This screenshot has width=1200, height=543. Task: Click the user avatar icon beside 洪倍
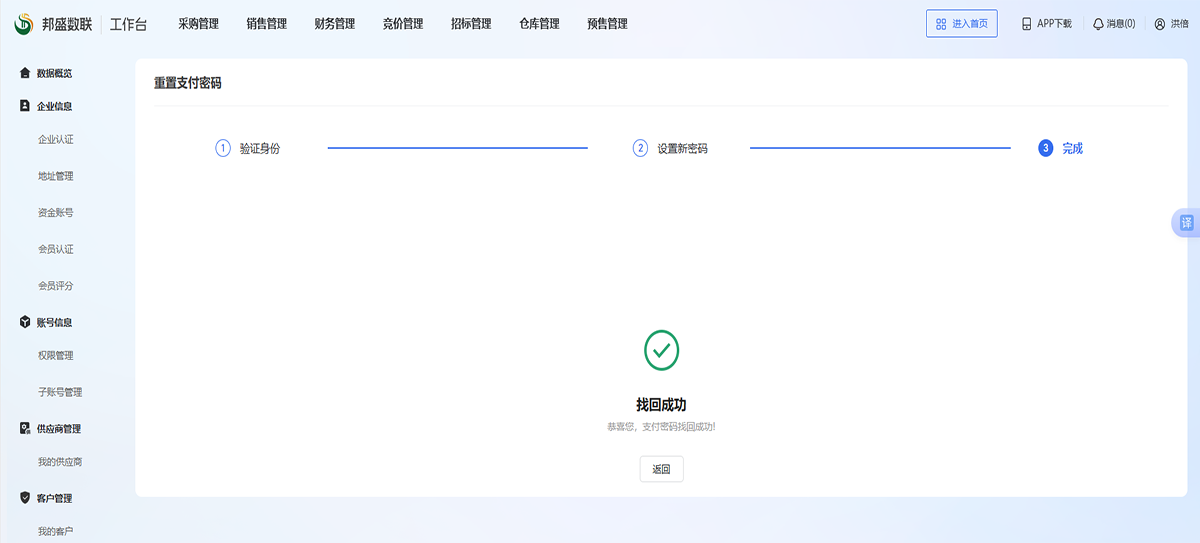1160,24
